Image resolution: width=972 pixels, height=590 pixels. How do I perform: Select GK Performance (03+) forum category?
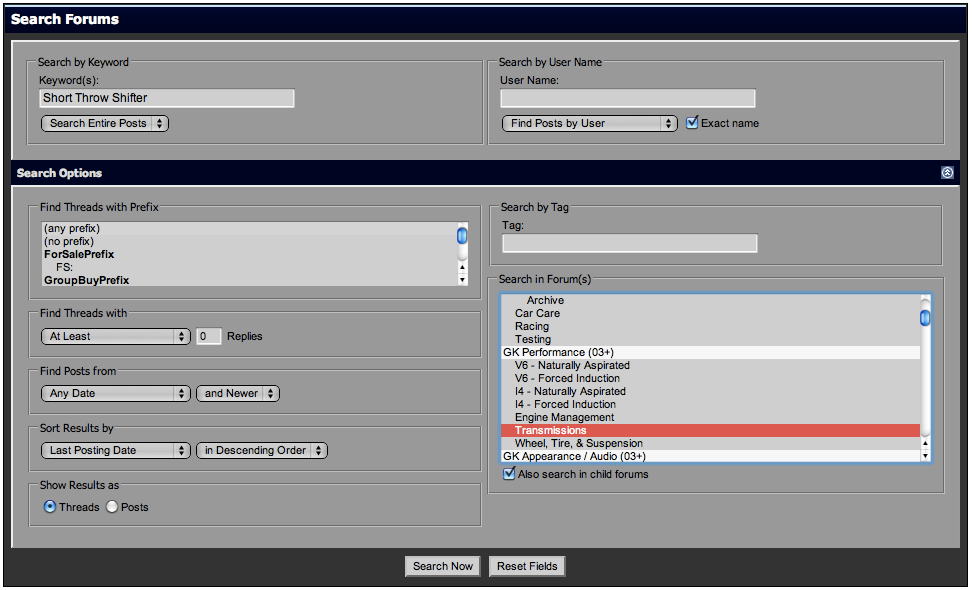tap(710, 353)
